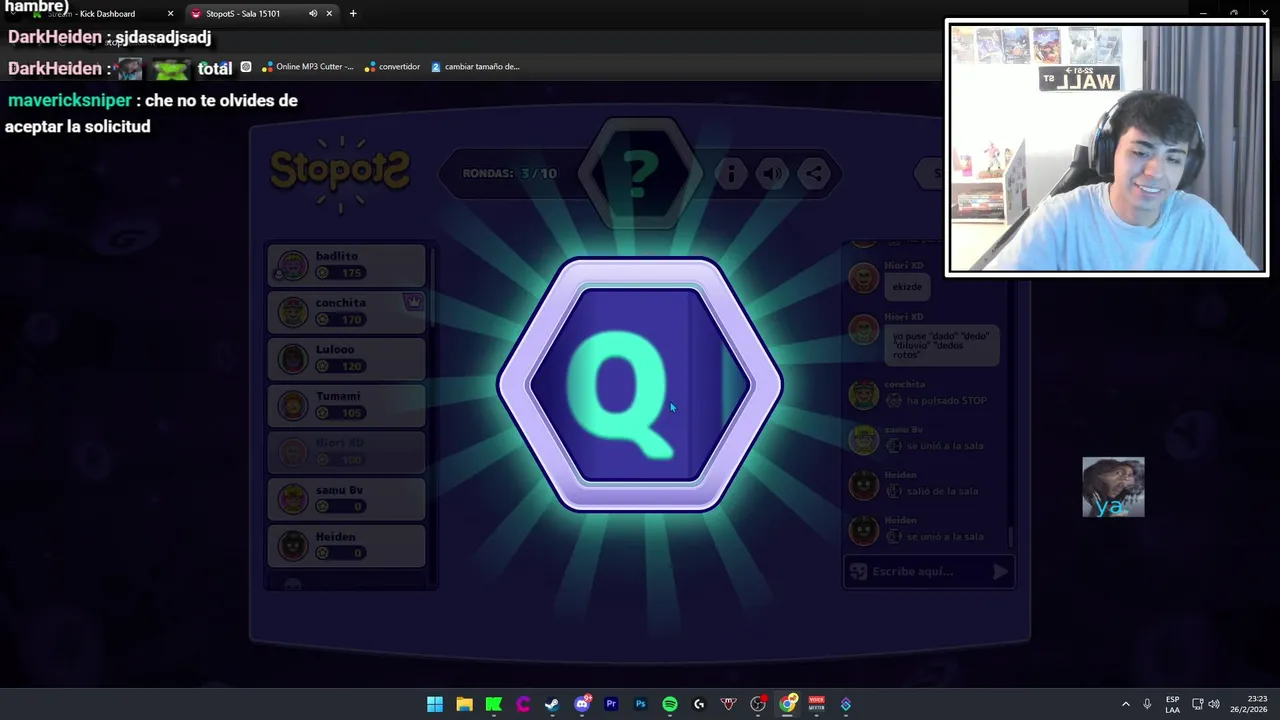This screenshot has height=720, width=1280.
Task: Open Discord from the taskbar
Action: [x=582, y=704]
